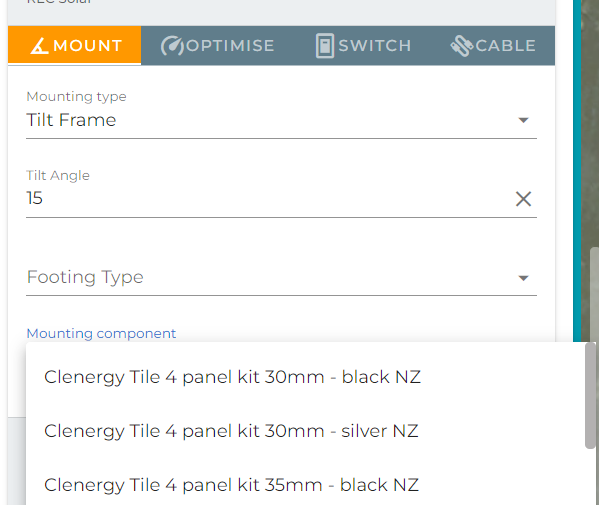Click the Switch device icon

point(325,46)
